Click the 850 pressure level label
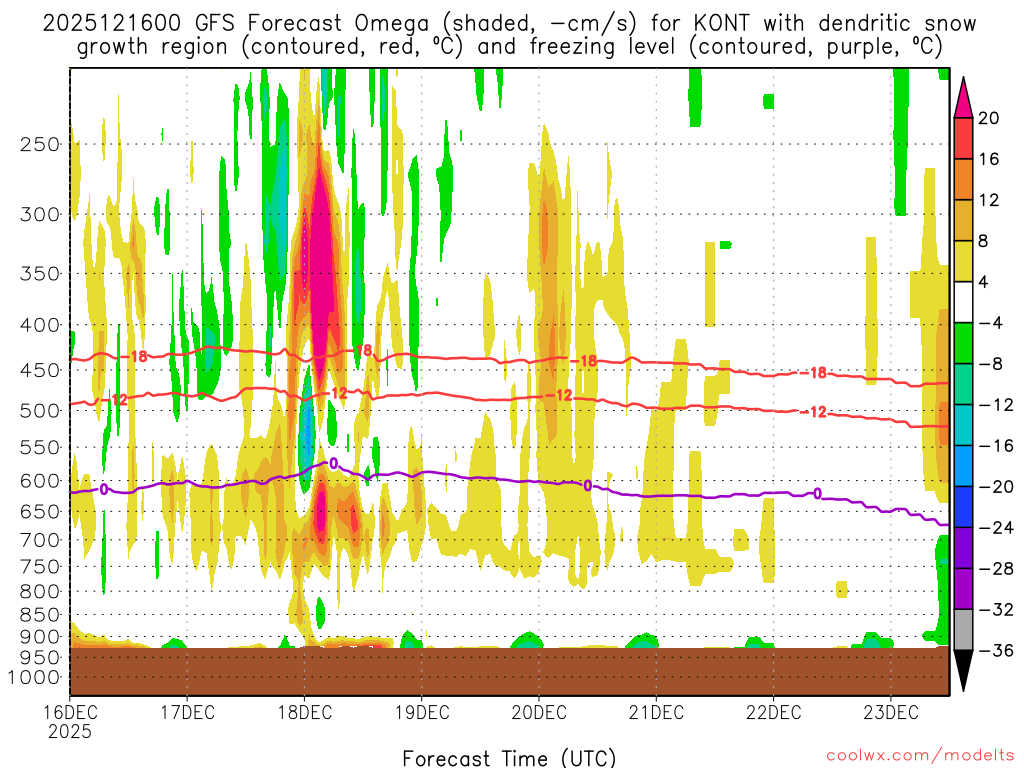The height and width of the screenshot is (768, 1024). [x=40, y=615]
